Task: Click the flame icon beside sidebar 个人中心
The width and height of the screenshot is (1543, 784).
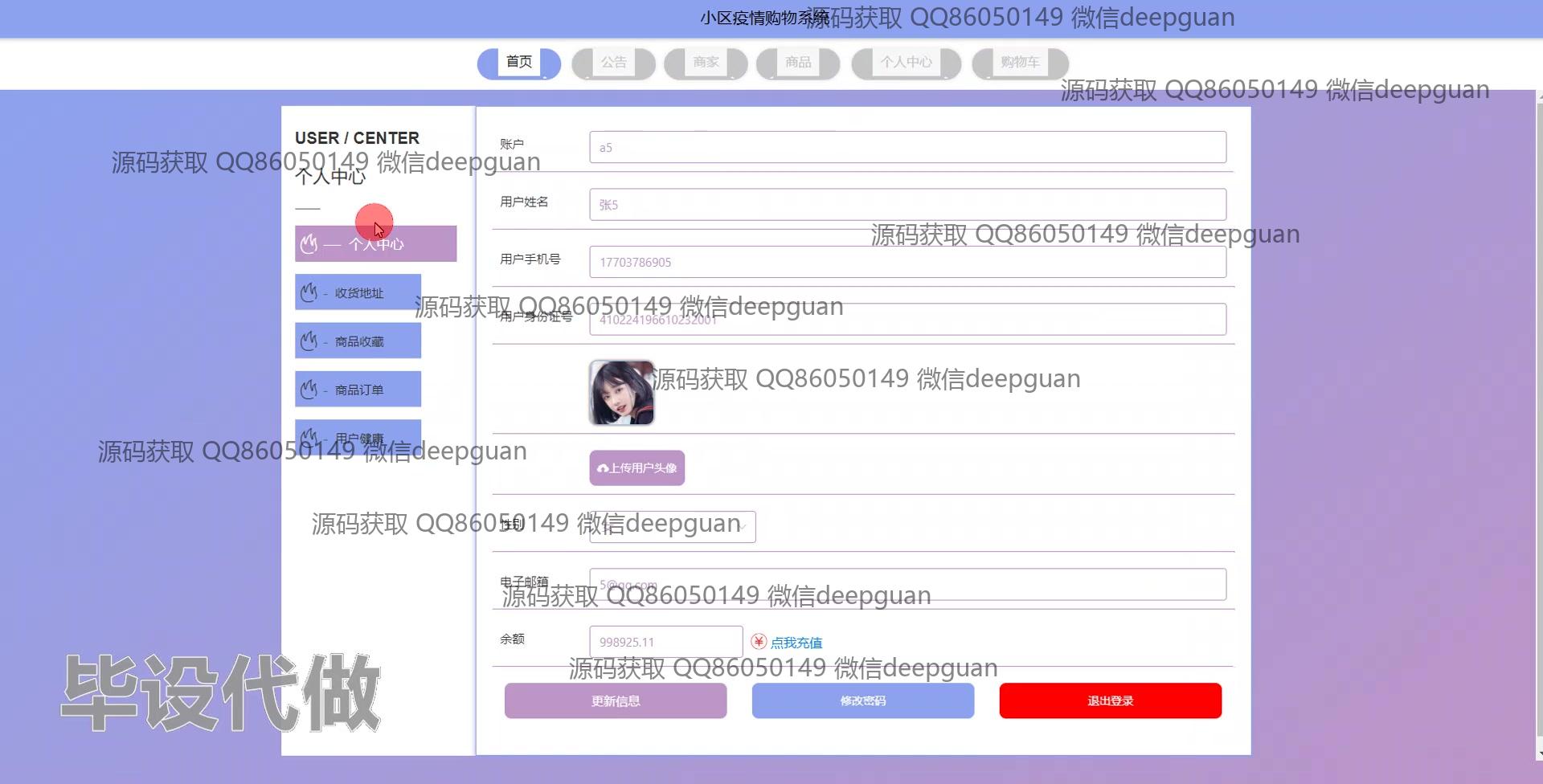Action: (x=309, y=243)
